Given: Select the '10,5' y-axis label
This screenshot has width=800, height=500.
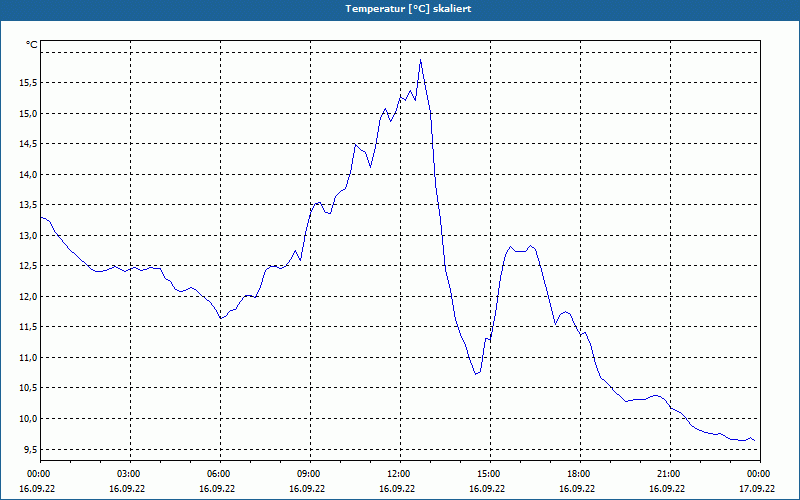Looking at the screenshot, I should click(28, 388).
